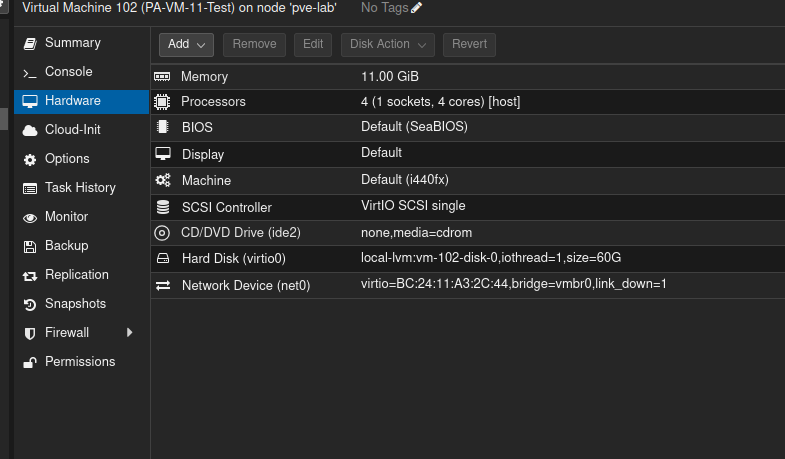Click the 'No Tags' label
This screenshot has height=459, width=785.
[384, 8]
